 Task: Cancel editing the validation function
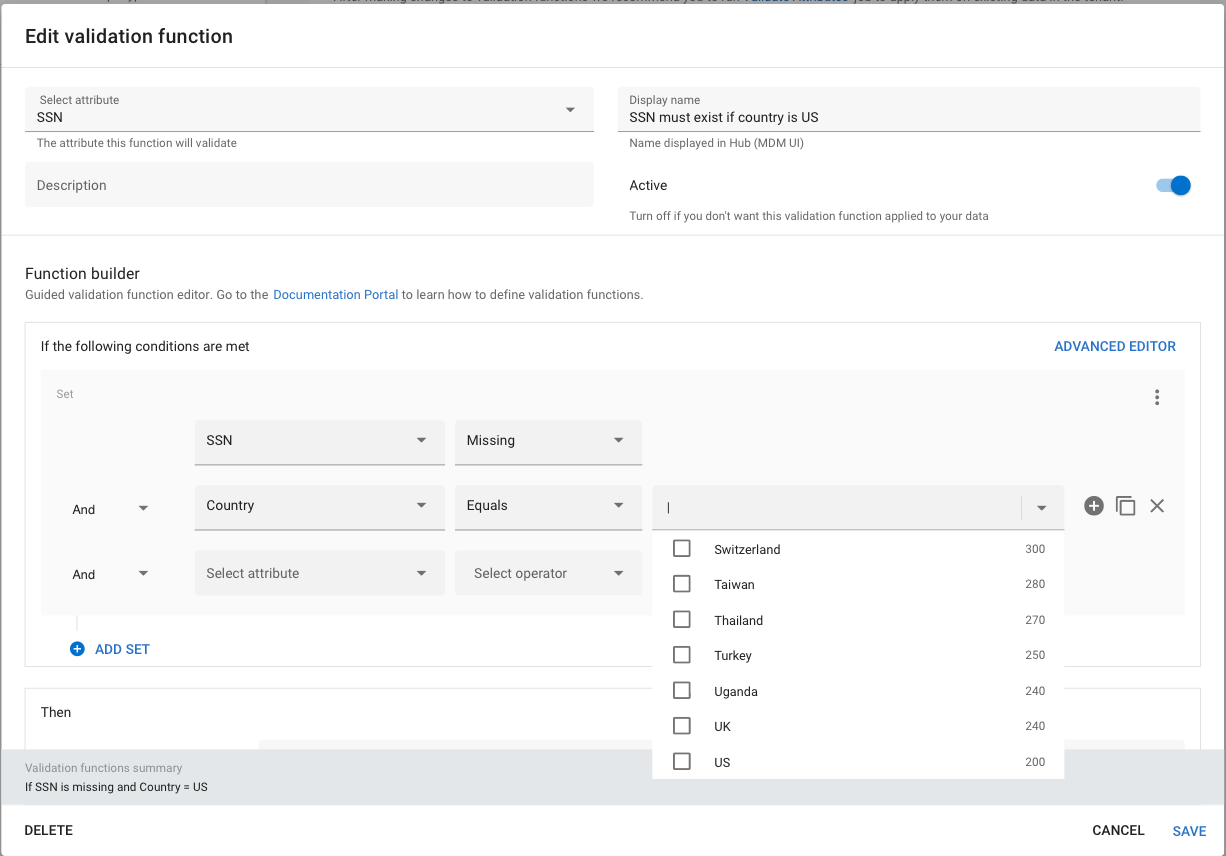pyautogui.click(x=1118, y=830)
